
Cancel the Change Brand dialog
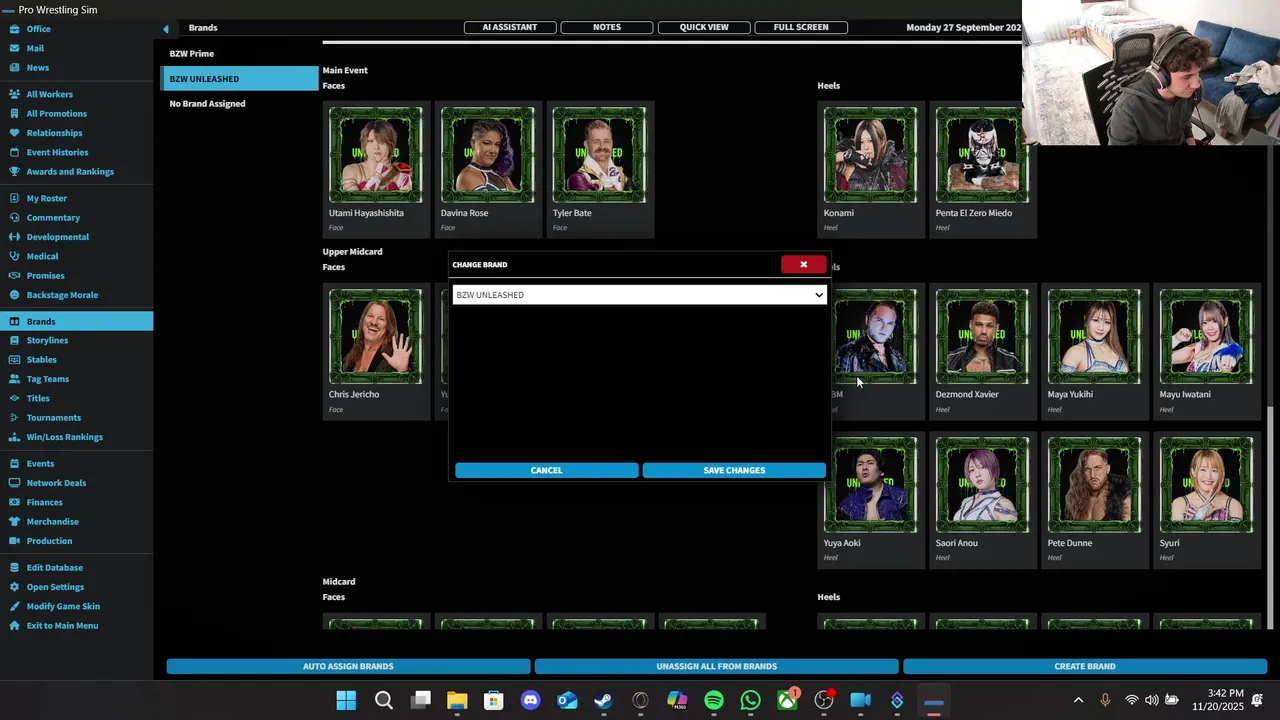point(546,470)
